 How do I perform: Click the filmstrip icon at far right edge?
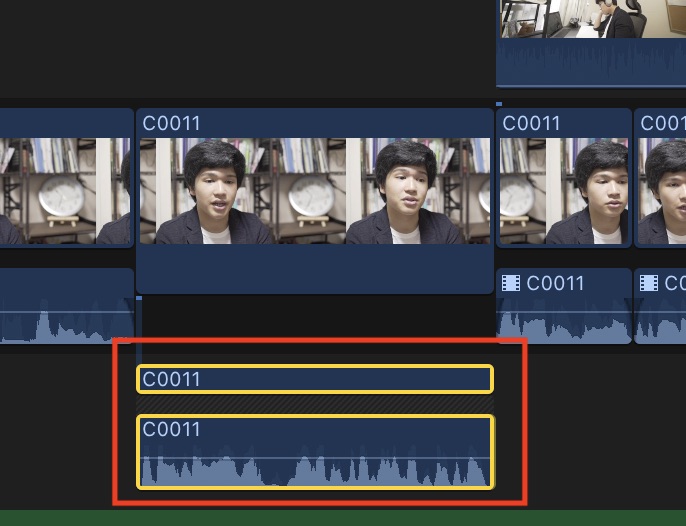coord(648,283)
